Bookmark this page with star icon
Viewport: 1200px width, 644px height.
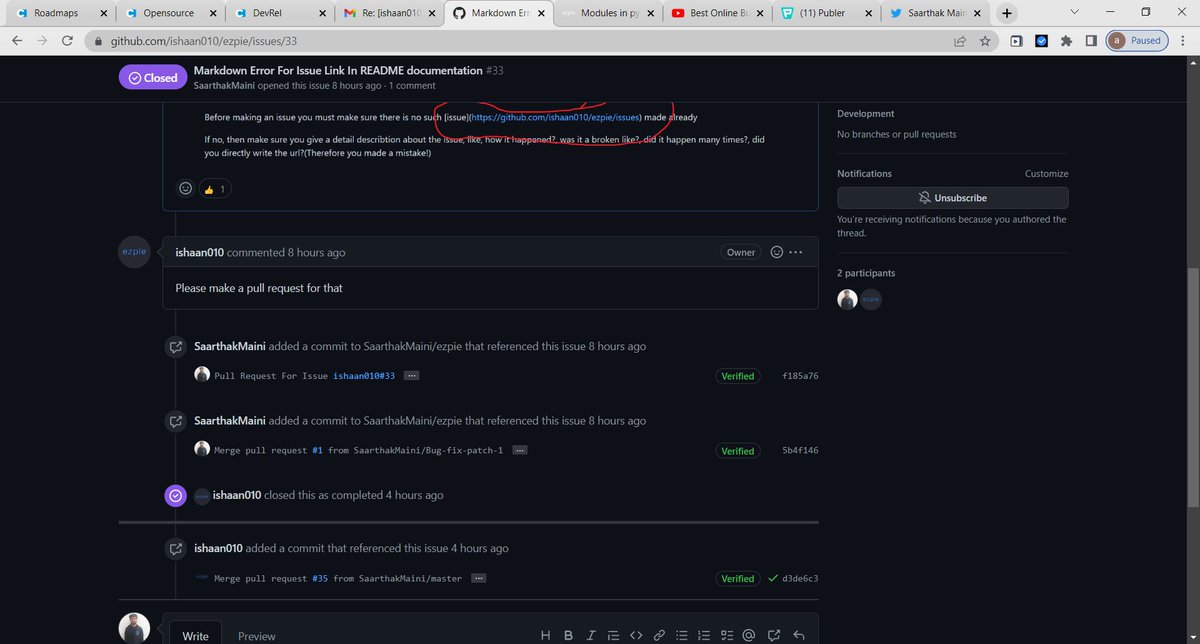pos(985,41)
